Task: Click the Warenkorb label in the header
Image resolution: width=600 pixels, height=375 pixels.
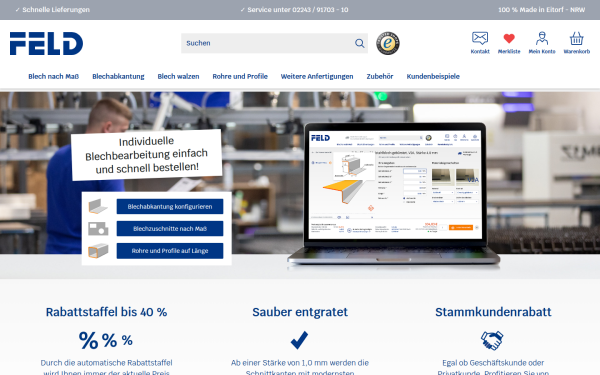Action: [x=577, y=52]
